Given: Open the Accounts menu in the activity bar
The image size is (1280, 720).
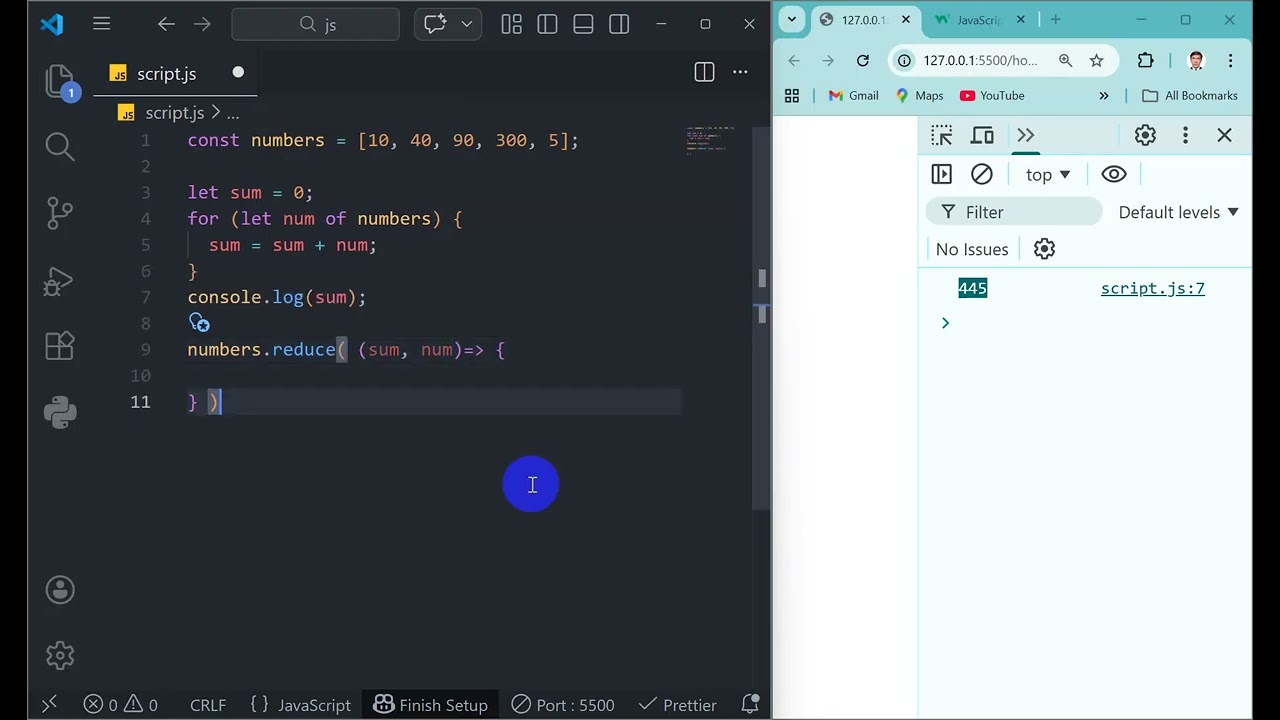Looking at the screenshot, I should 60,590.
